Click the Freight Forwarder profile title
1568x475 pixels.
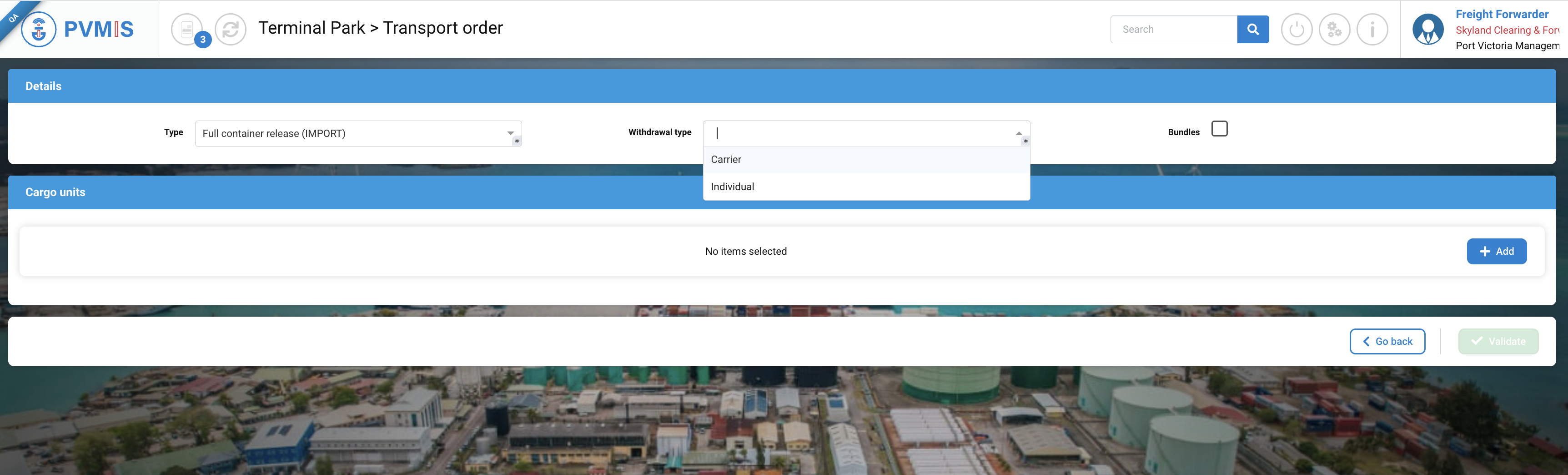[1502, 14]
